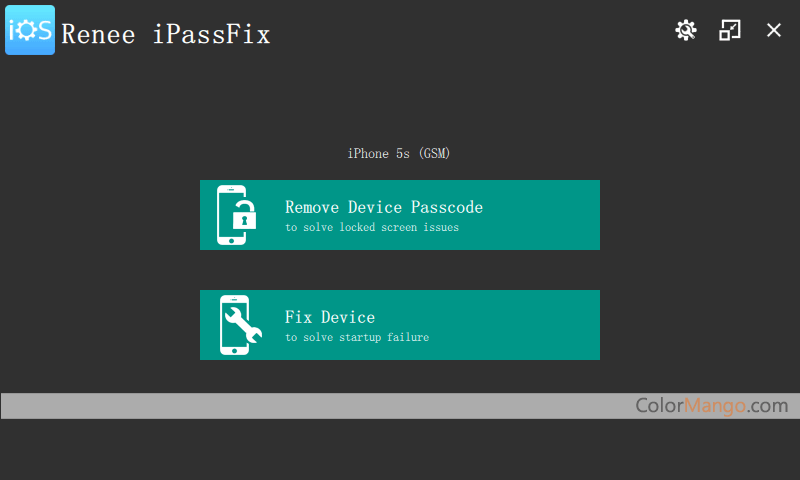Screen dimensions: 800x480
Task: Click the wrench graphic in Fix Device
Action: (243, 324)
